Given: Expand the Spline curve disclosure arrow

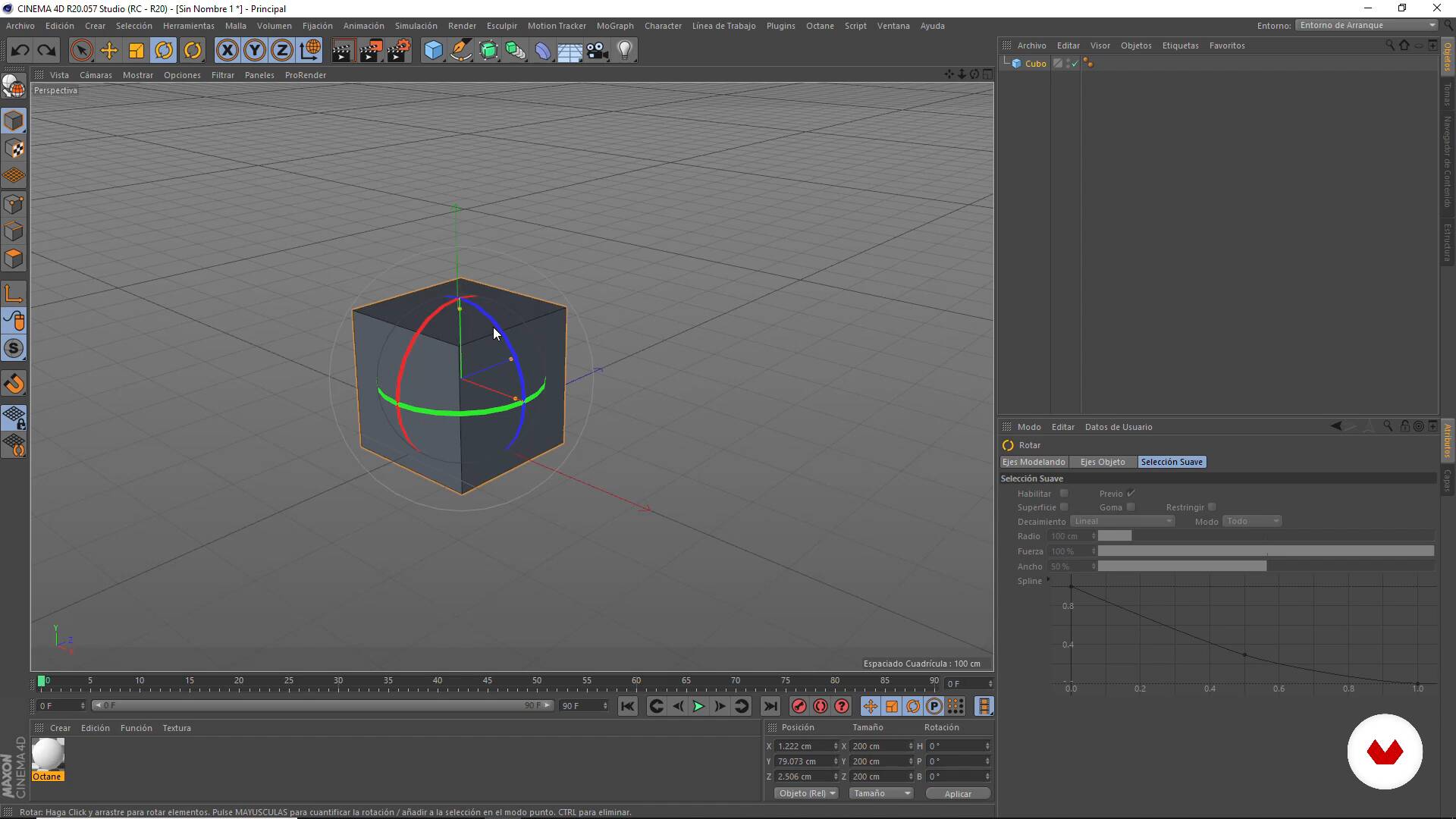Looking at the screenshot, I should [1048, 580].
